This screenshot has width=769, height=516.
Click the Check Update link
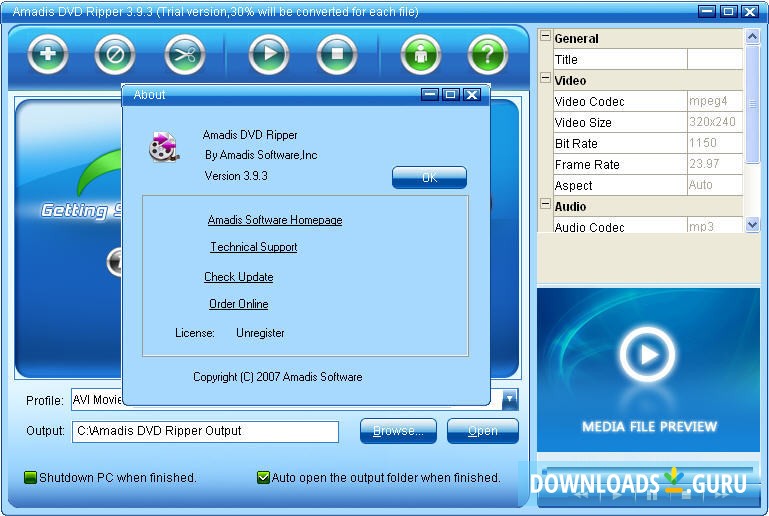238,277
